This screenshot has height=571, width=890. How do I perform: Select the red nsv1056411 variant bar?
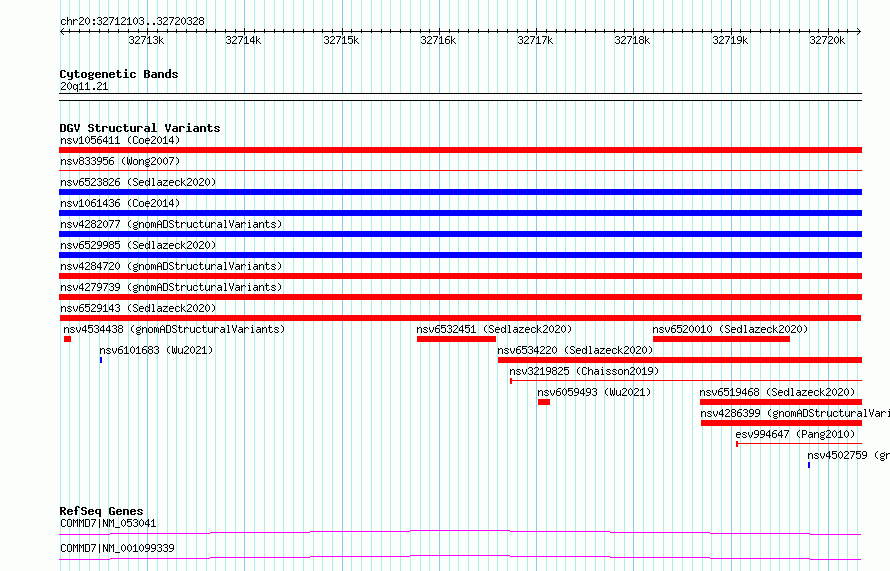[x=460, y=150]
